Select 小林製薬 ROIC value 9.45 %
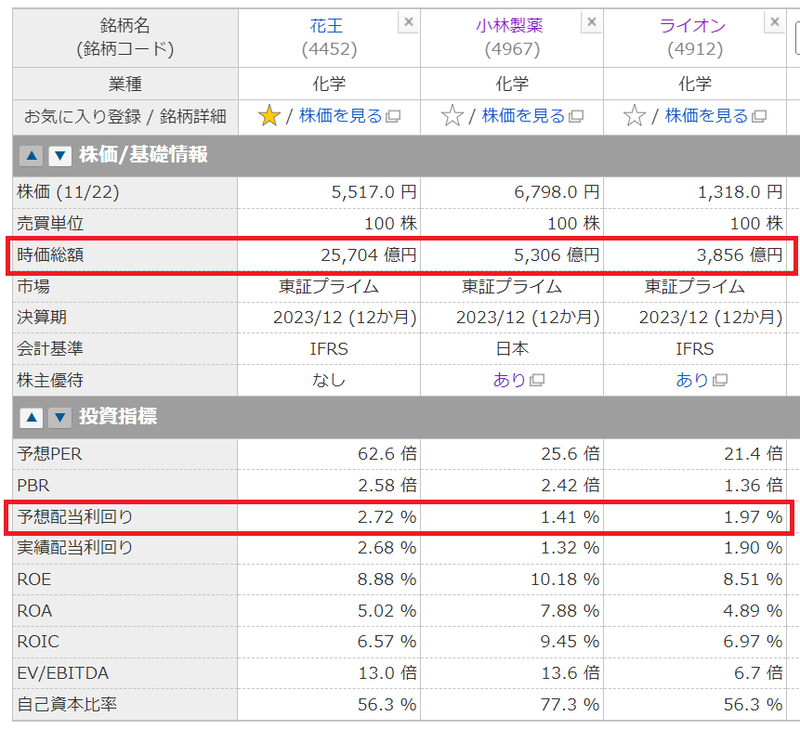 [570, 642]
